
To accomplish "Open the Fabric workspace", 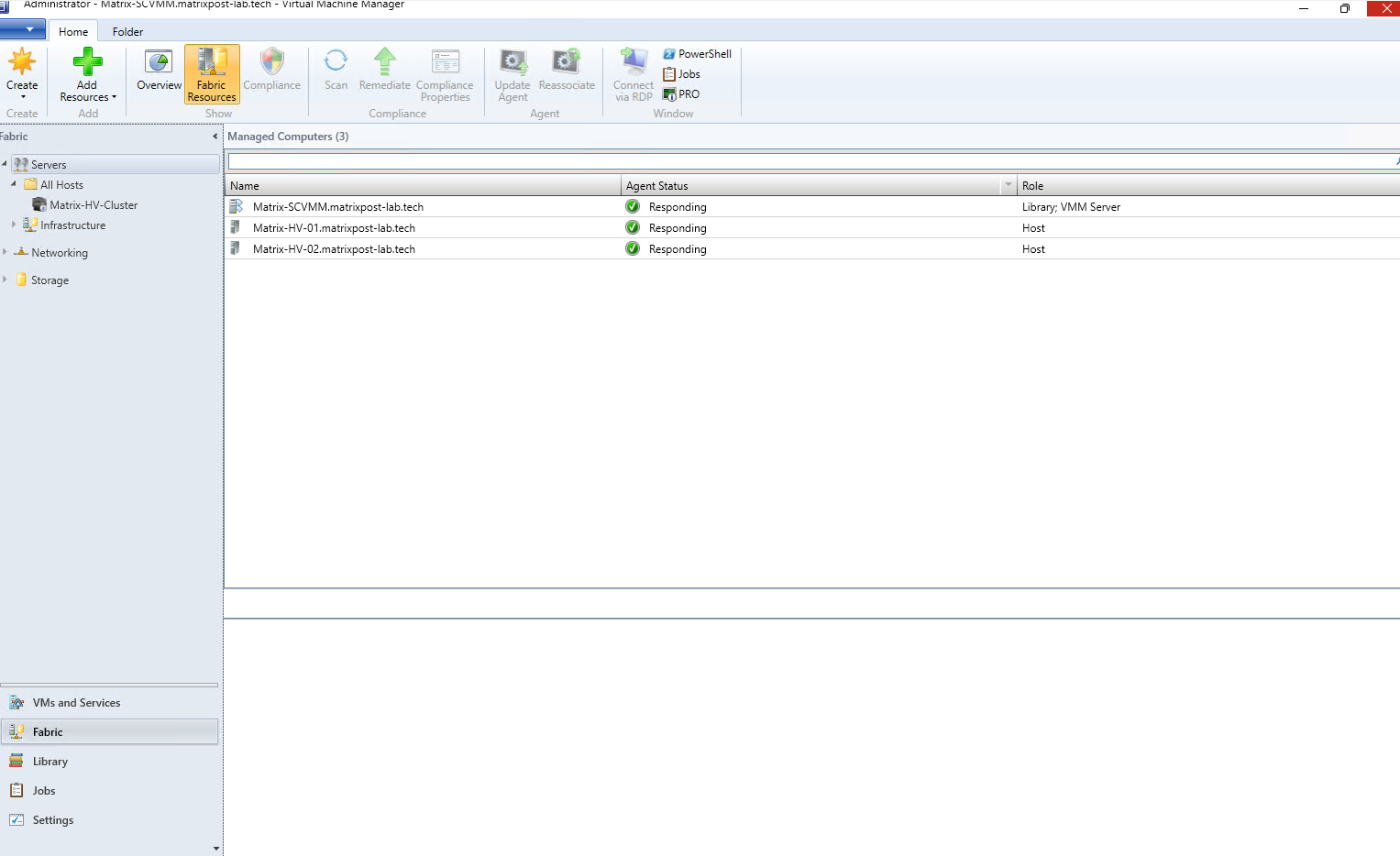I will click(109, 732).
